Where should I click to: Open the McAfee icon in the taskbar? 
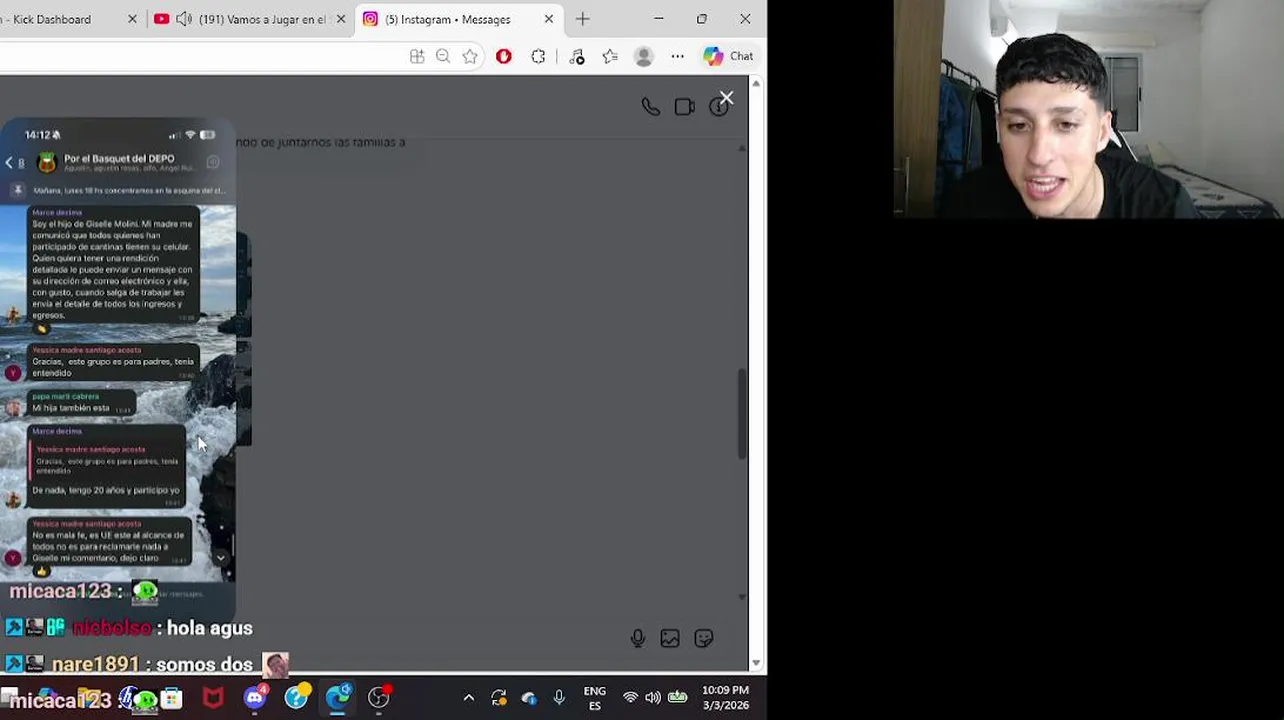click(213, 697)
